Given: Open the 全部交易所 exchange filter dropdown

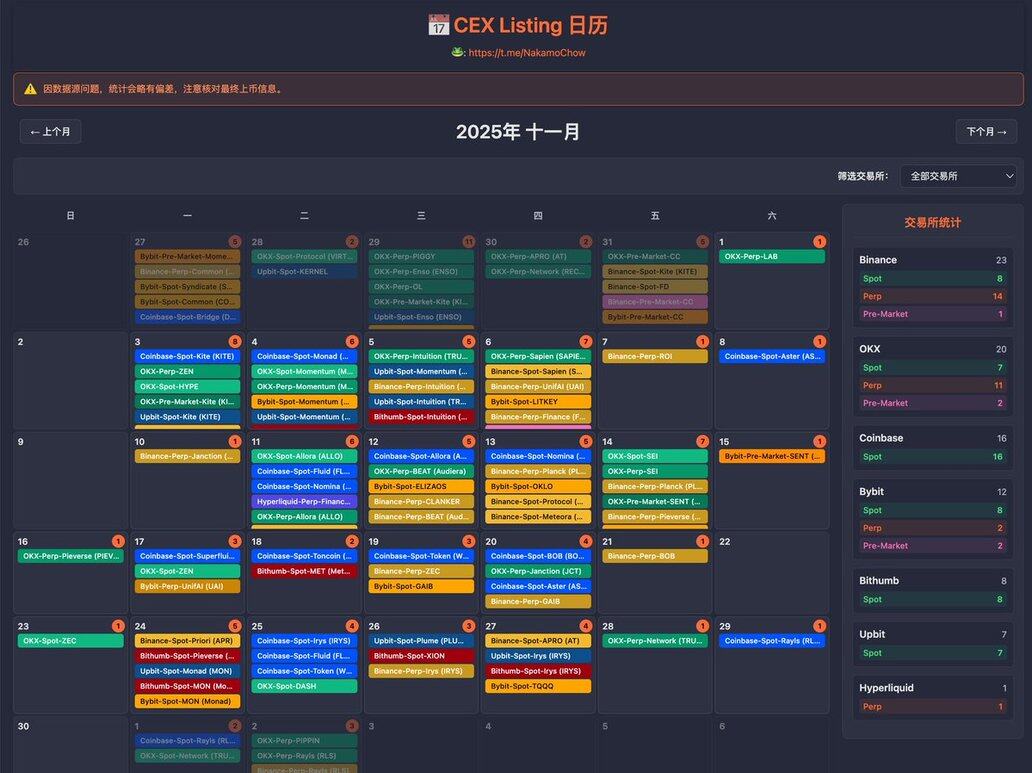Looking at the screenshot, I should pyautogui.click(x=957, y=176).
